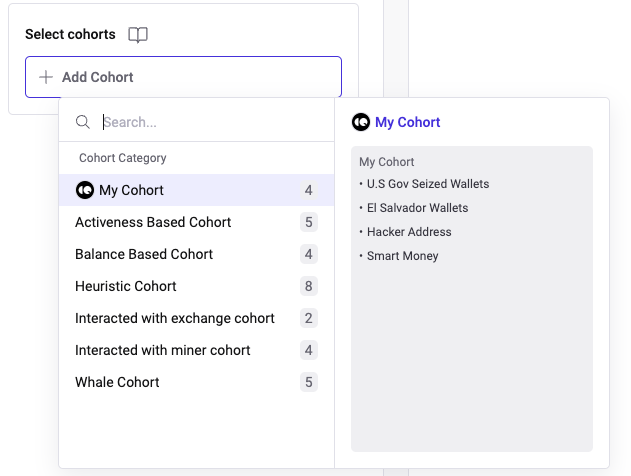631x476 pixels.
Task: Select U.S Gov Seized Wallets cohort
Action: [x=428, y=184]
